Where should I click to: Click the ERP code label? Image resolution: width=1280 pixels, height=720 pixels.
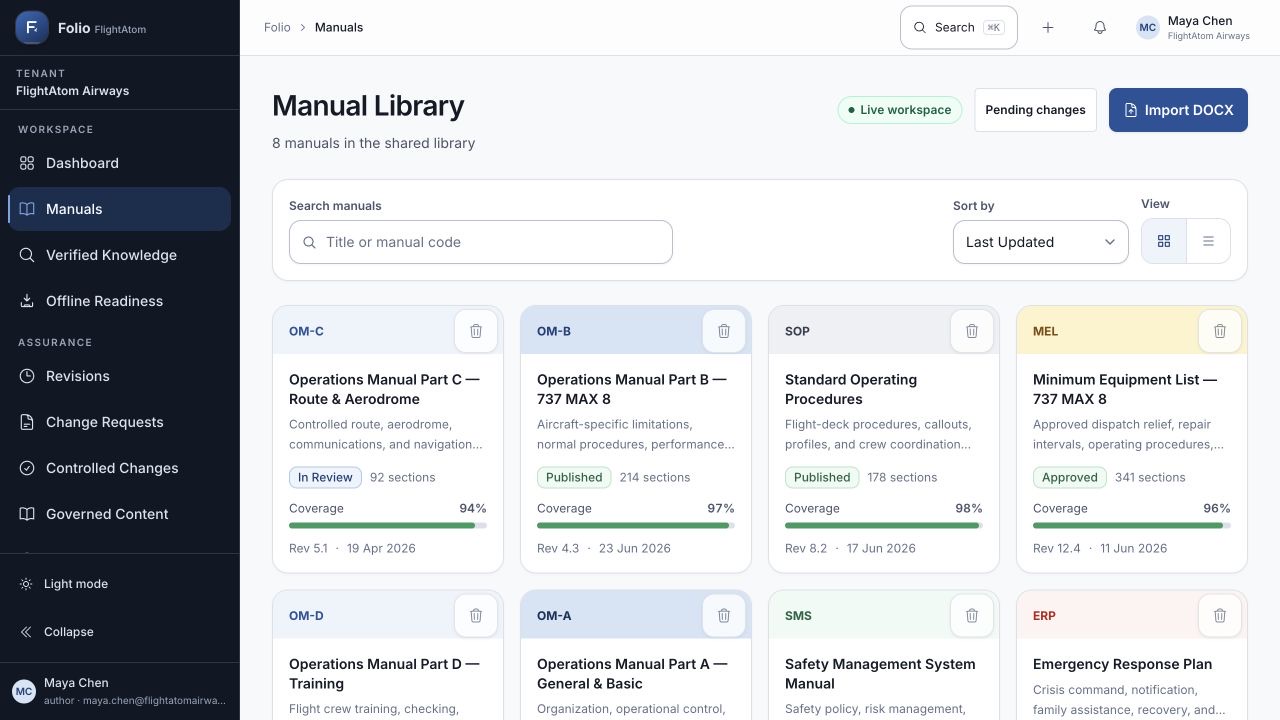pyautogui.click(x=1044, y=616)
